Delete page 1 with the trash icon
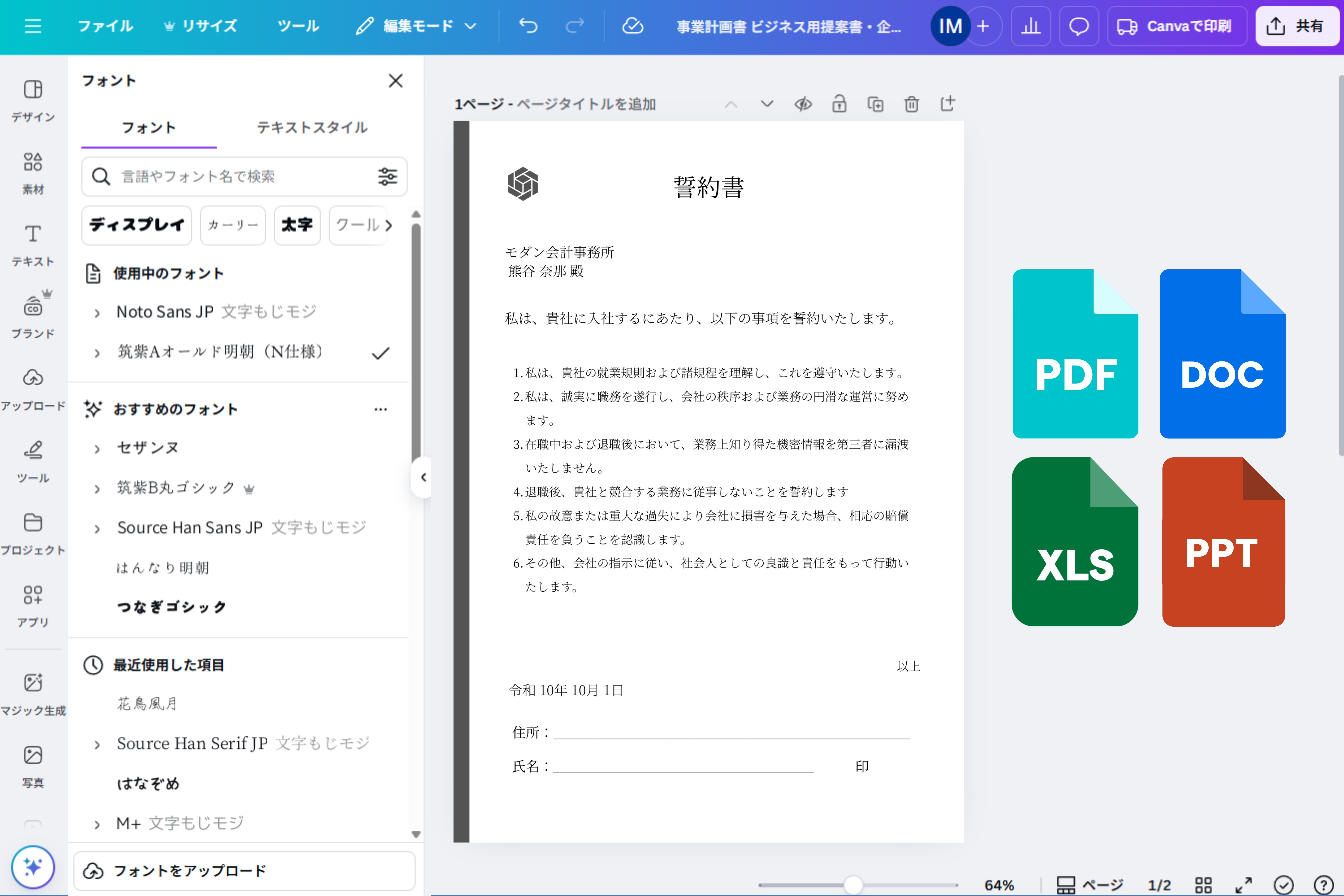 (911, 104)
